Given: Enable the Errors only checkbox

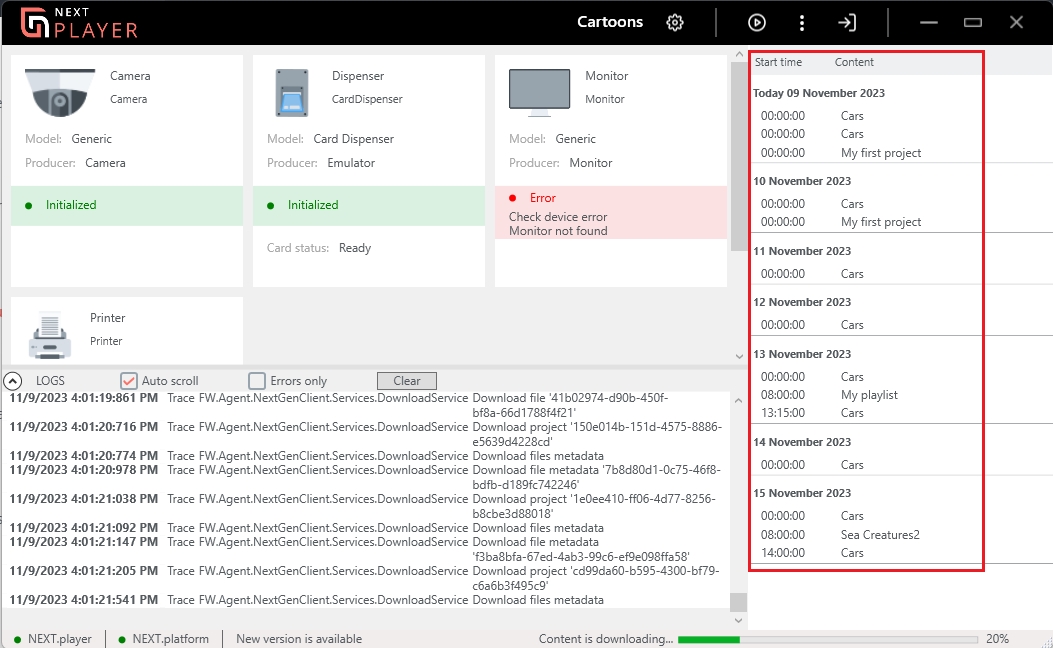Looking at the screenshot, I should click(x=257, y=381).
